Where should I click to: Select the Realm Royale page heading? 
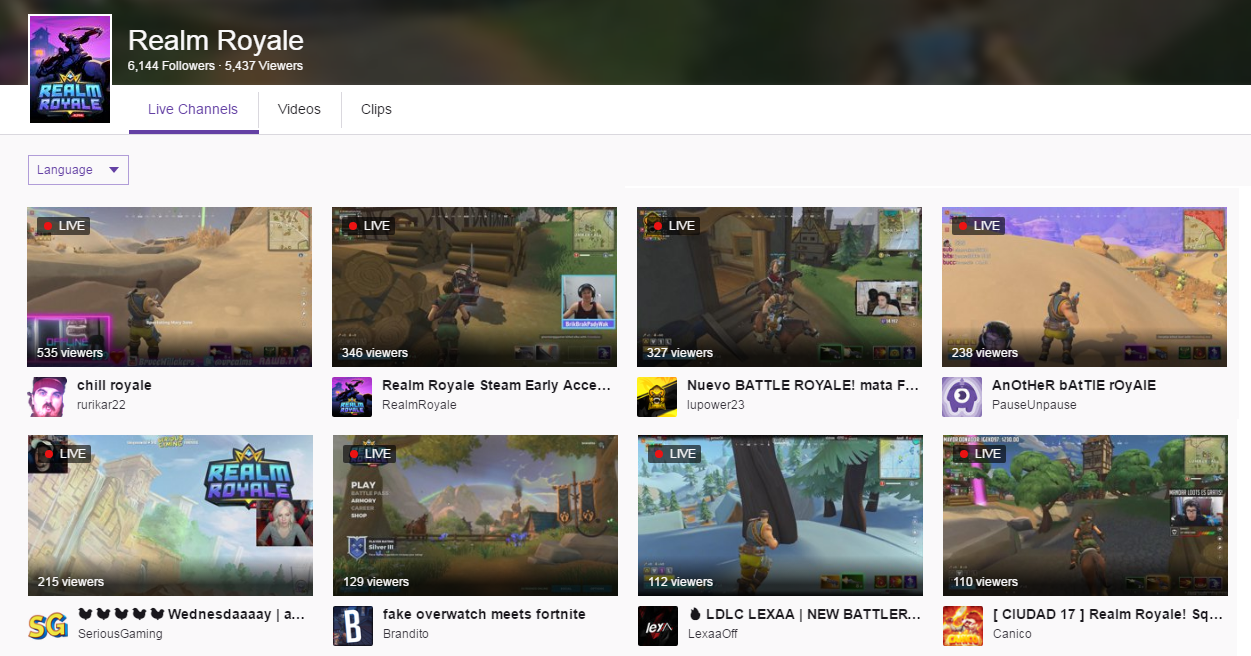[x=216, y=41]
